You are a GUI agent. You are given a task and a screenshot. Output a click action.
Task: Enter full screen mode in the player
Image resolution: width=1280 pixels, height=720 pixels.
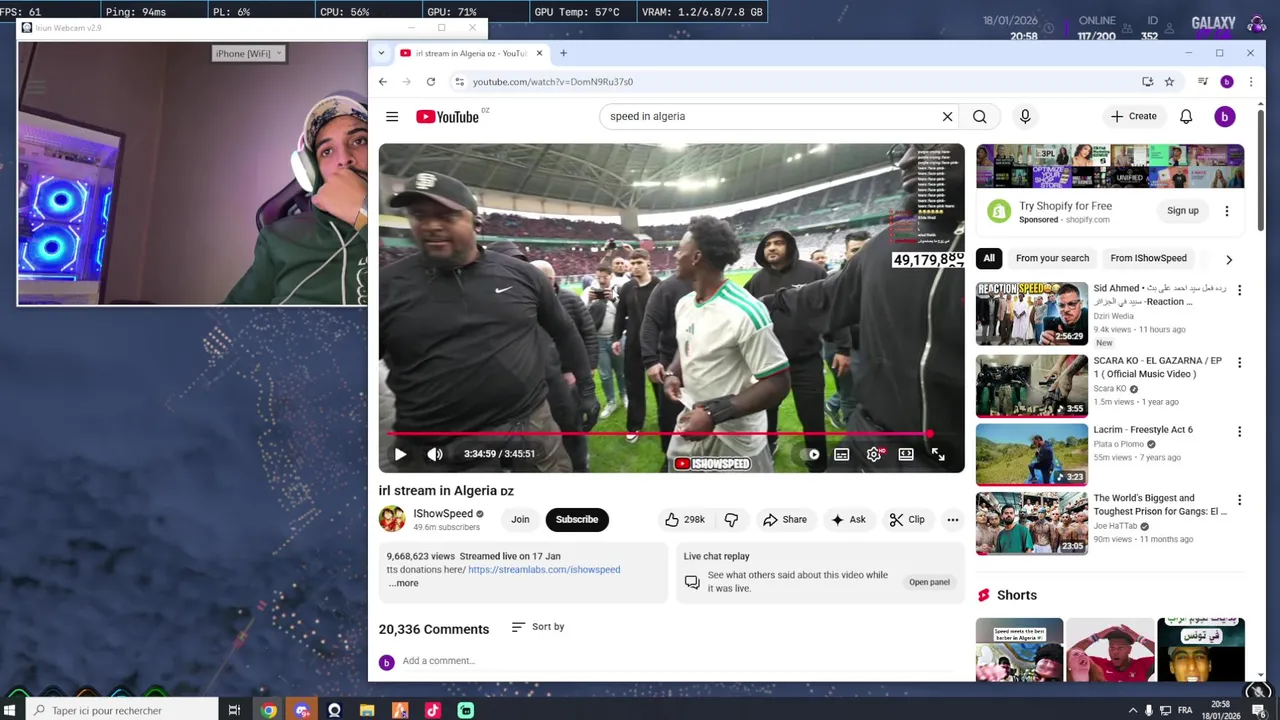938,454
